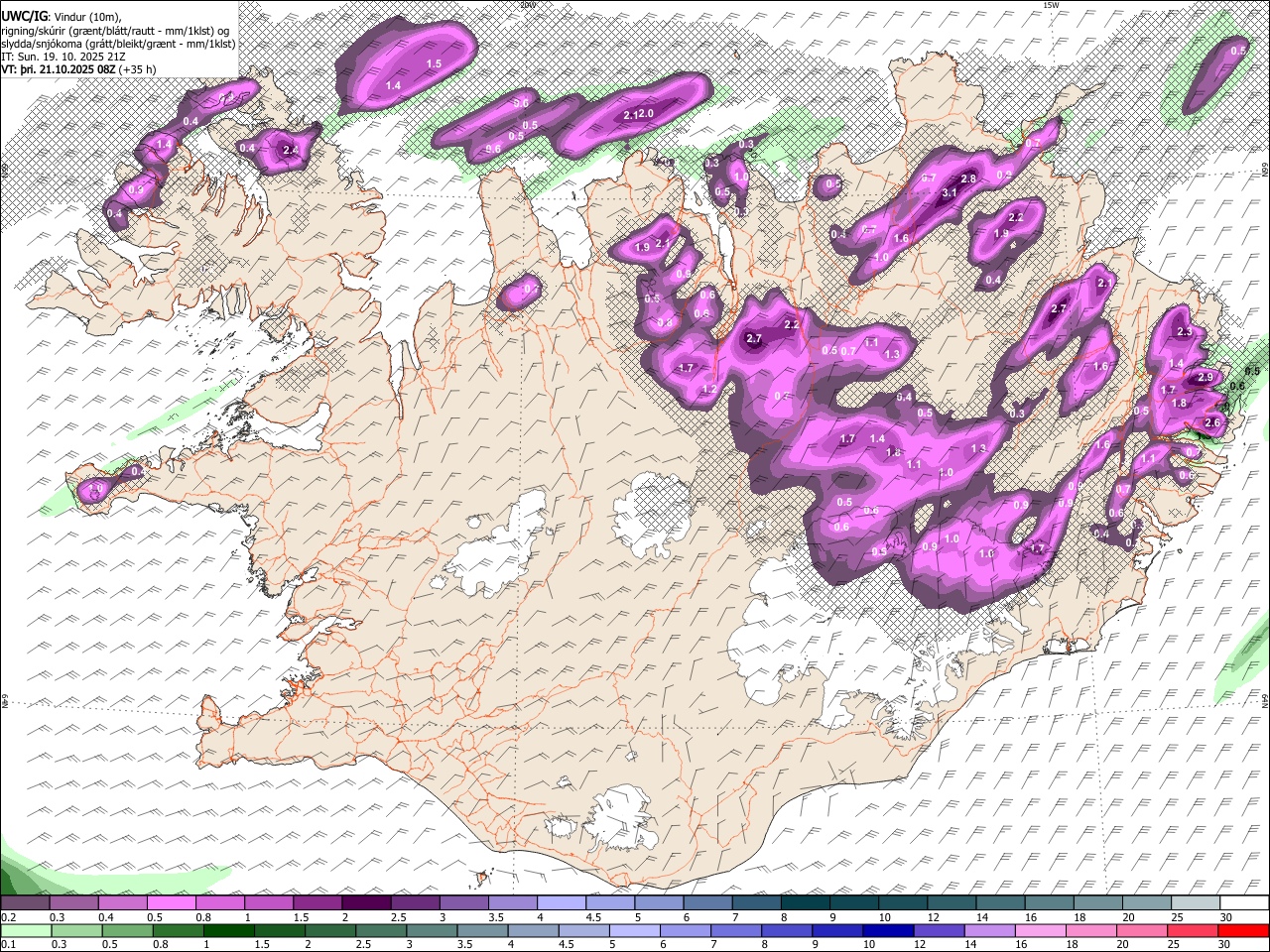Screen dimensions: 1270x952
Task: Click the 2.6 snowfall value on the east coast
Action: pyautogui.click(x=1211, y=422)
